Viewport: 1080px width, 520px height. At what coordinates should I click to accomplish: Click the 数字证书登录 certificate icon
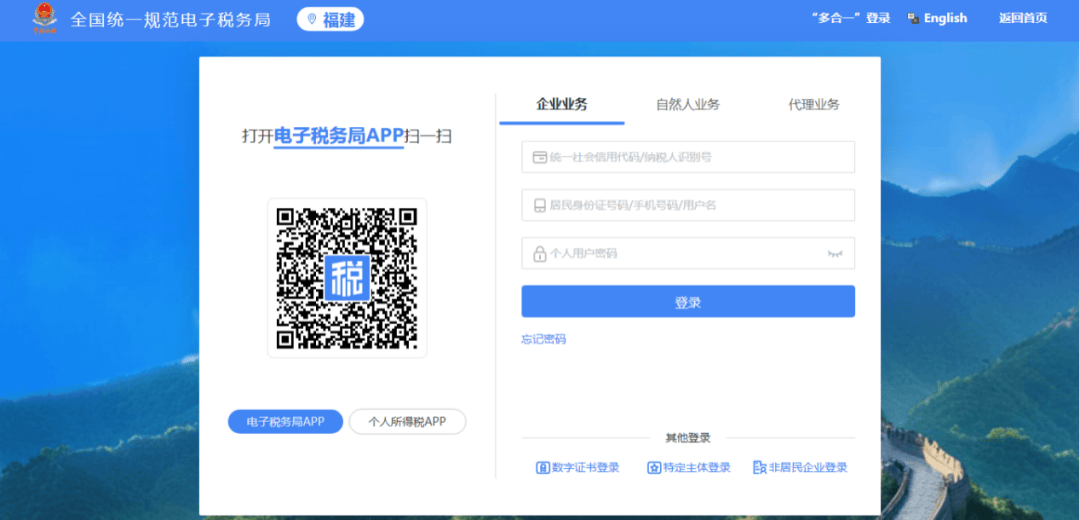pyautogui.click(x=543, y=467)
